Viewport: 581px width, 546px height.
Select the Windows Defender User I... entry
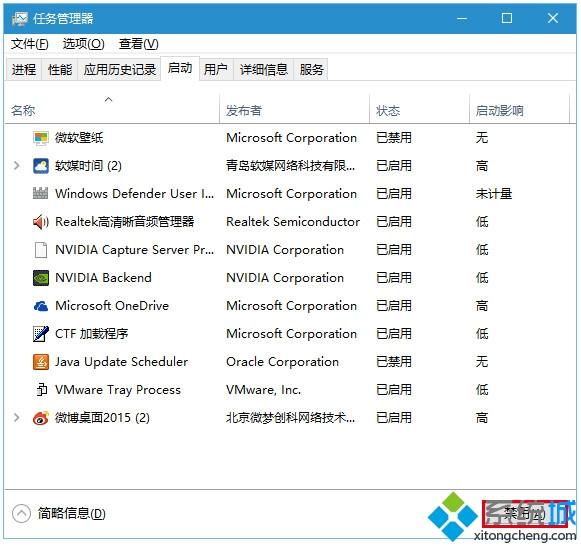(x=135, y=194)
